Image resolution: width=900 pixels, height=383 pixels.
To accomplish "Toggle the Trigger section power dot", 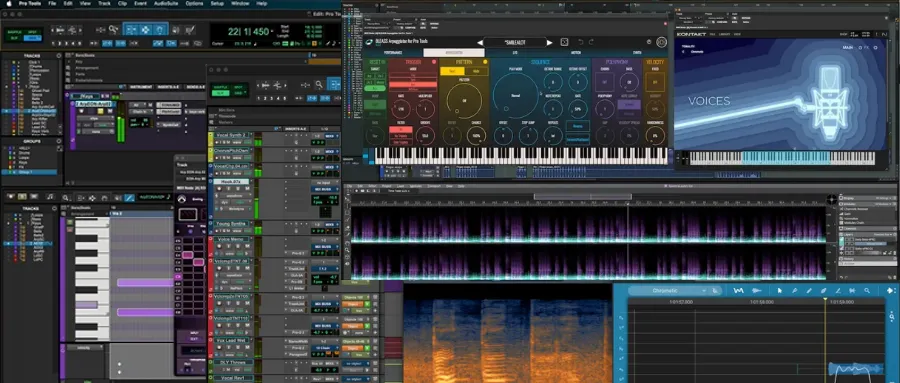I will click(434, 61).
